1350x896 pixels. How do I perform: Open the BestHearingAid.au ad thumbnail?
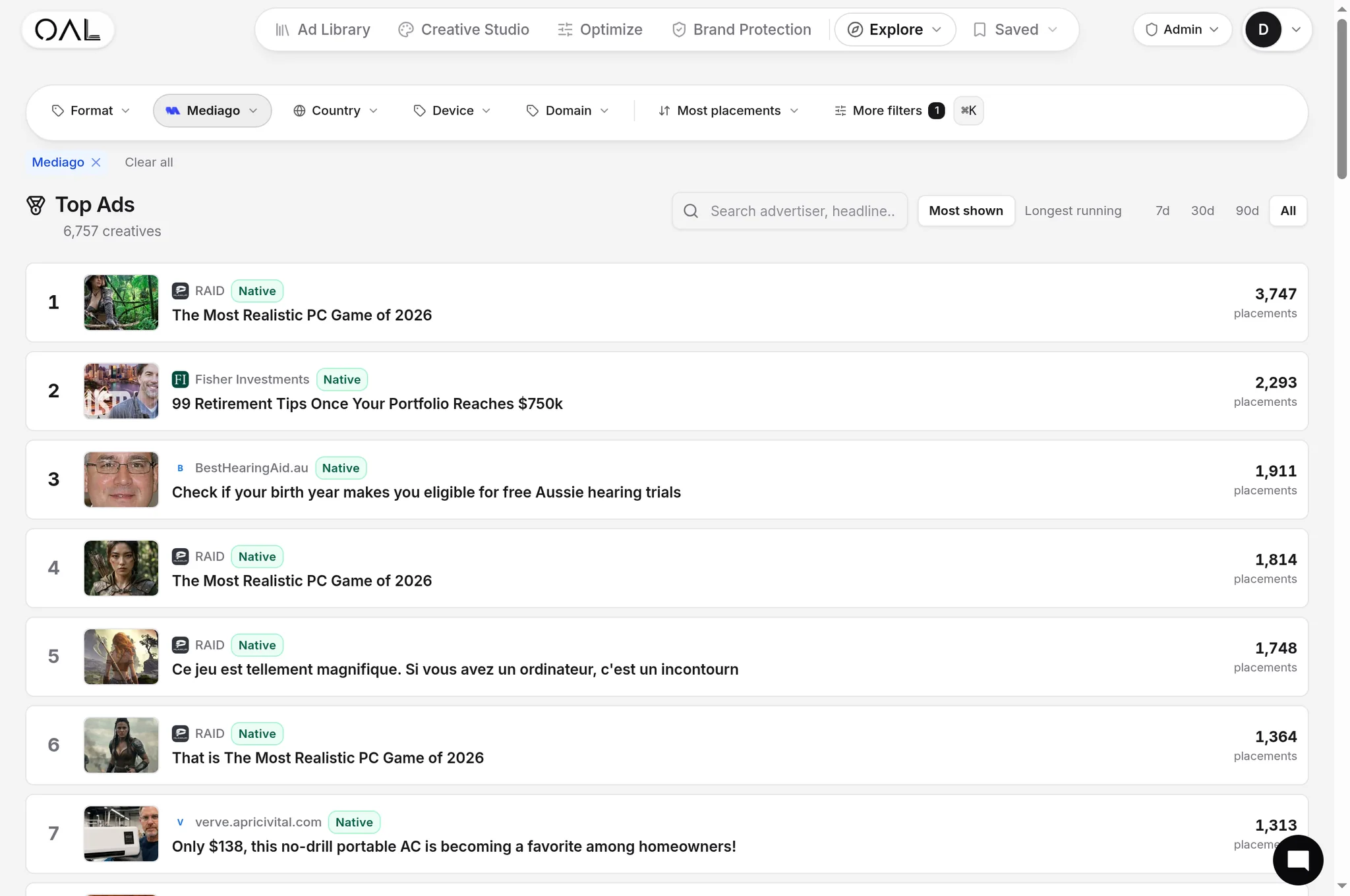(x=121, y=480)
